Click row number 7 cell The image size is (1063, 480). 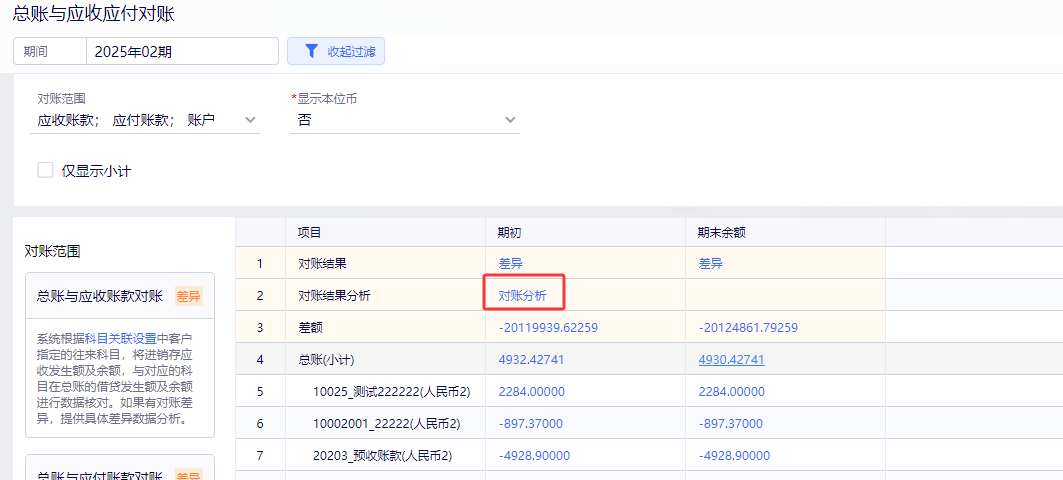point(260,455)
